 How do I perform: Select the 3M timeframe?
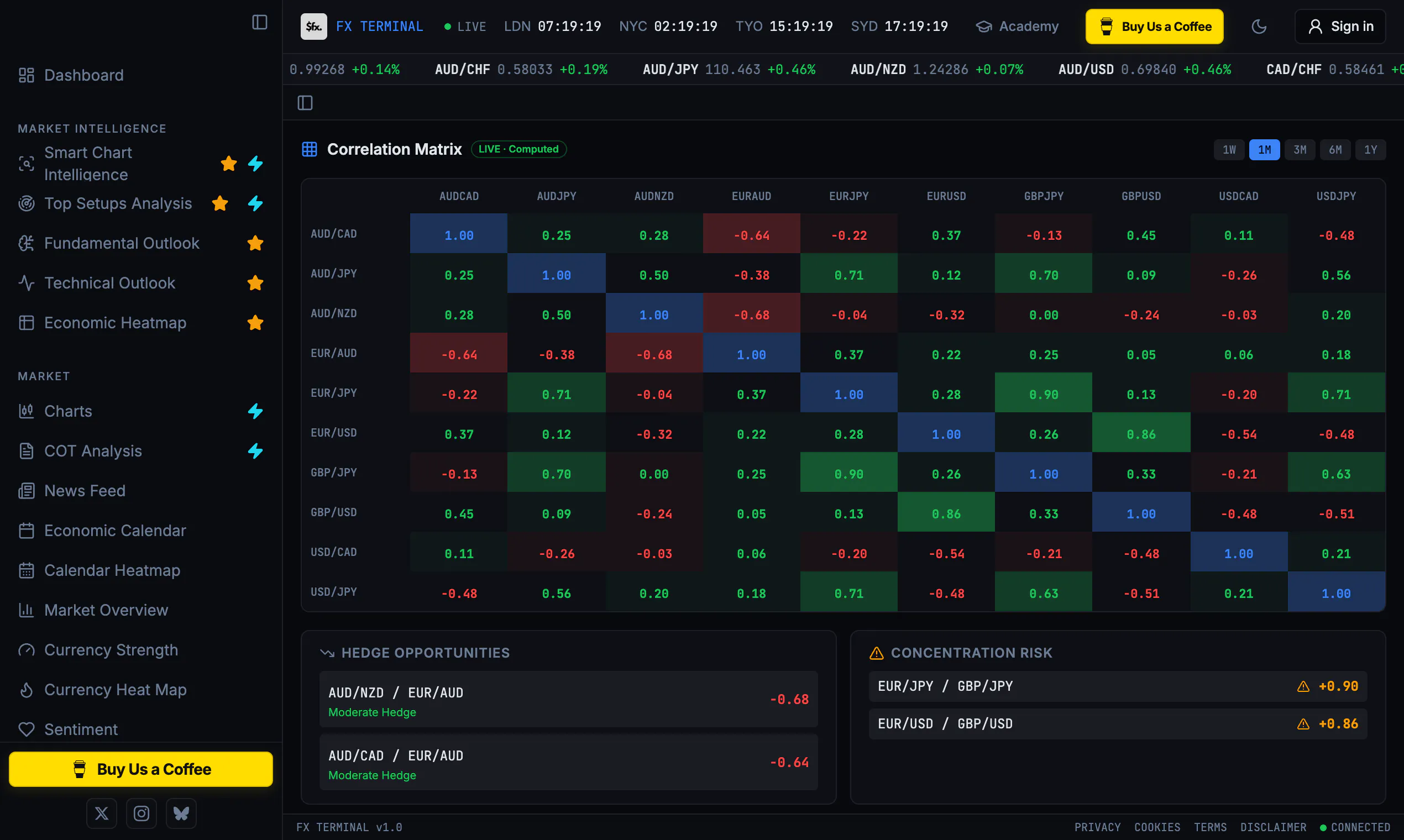[x=1300, y=149]
